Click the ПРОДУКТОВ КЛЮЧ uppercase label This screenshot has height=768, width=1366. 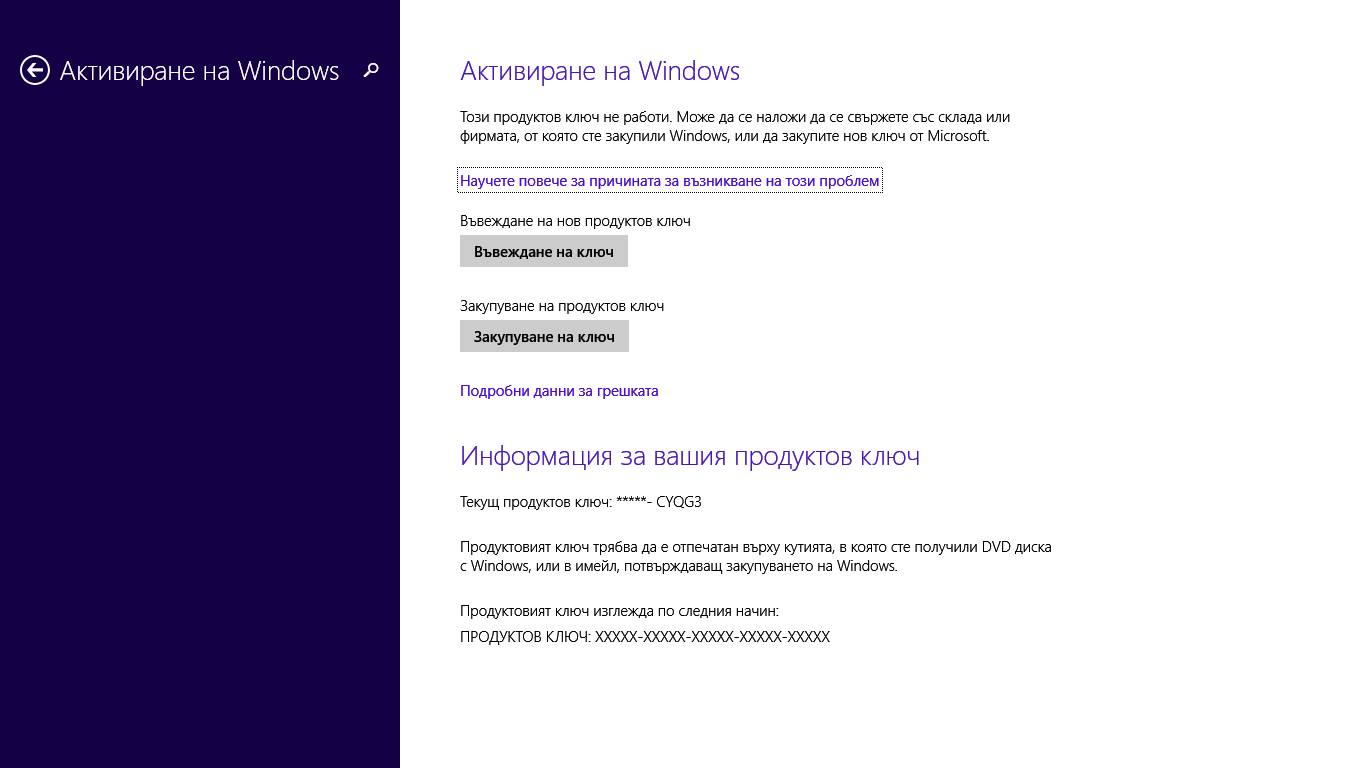click(526, 636)
